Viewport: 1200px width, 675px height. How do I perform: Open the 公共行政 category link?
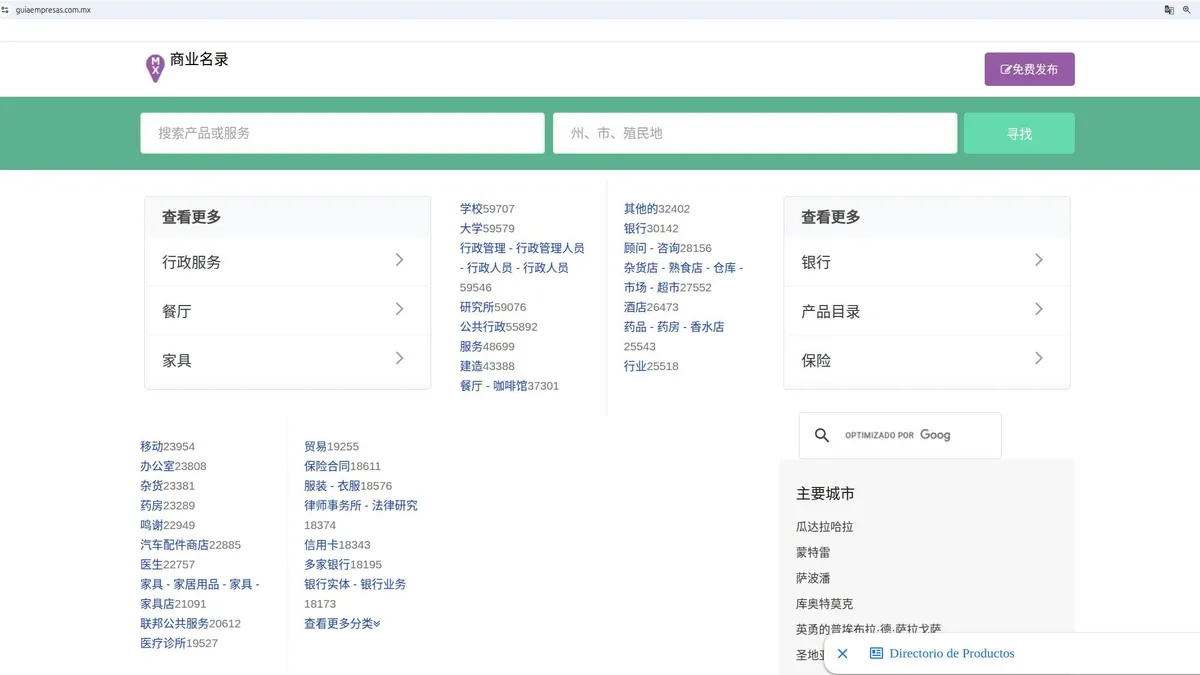click(x=483, y=326)
